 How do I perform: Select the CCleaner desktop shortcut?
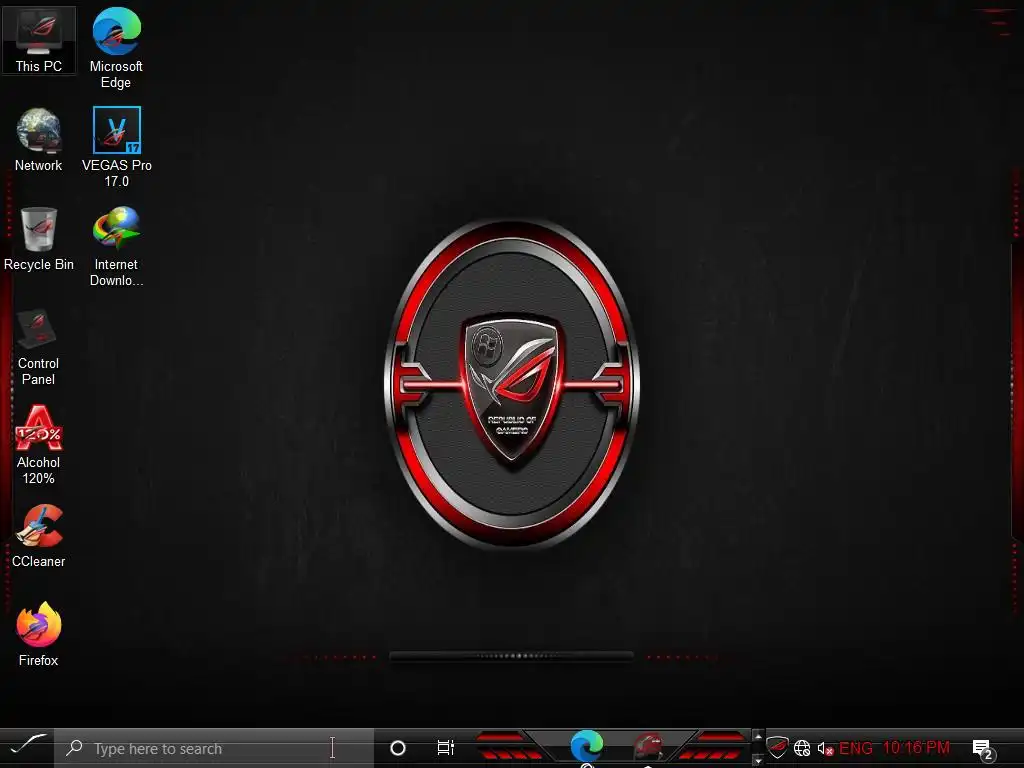39,536
